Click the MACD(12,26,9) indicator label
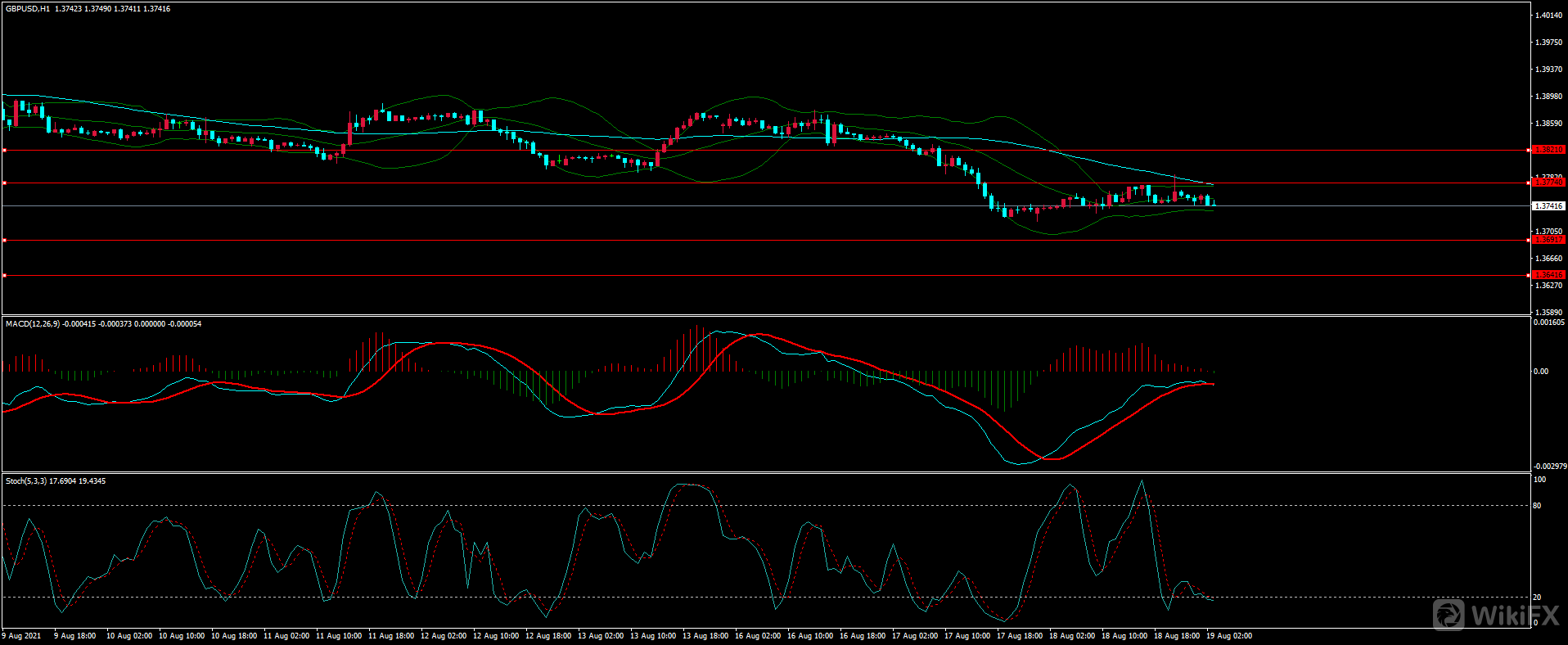 click(x=33, y=324)
